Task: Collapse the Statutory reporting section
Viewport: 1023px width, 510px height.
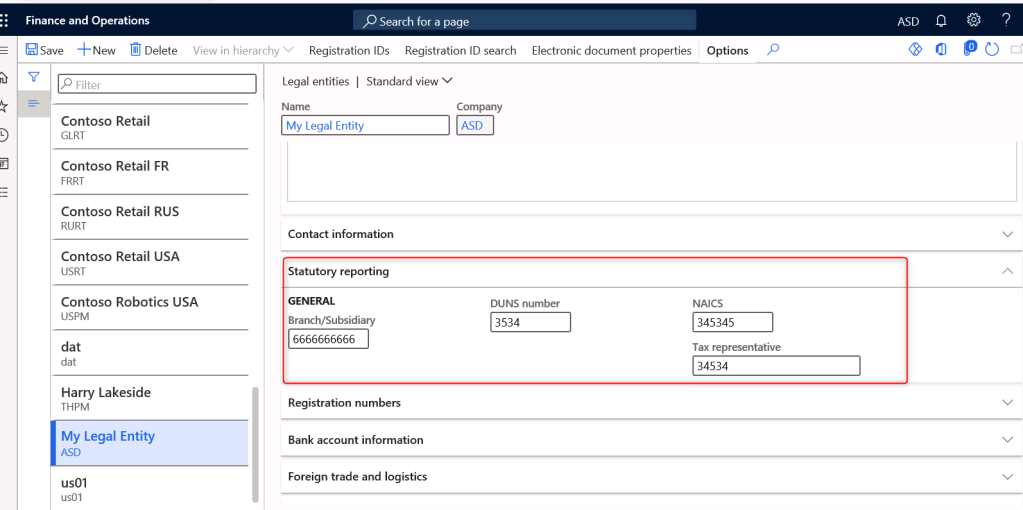Action: pos(1007,271)
